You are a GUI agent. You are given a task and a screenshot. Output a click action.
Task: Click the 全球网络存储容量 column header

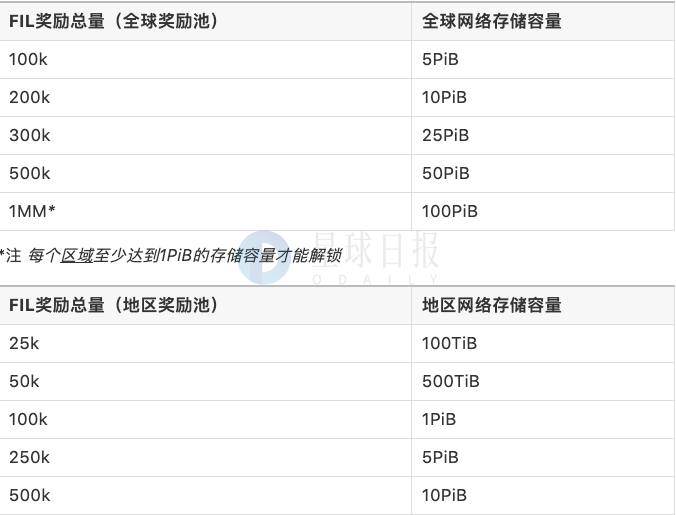pos(492,21)
